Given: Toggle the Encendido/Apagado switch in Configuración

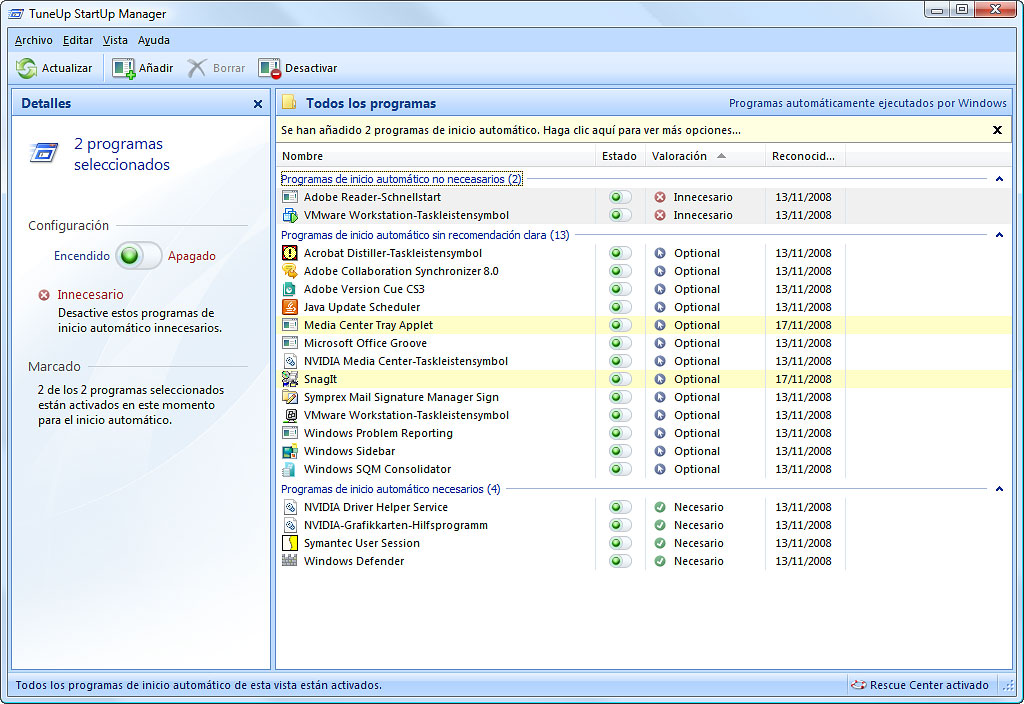Looking at the screenshot, I should 138,255.
